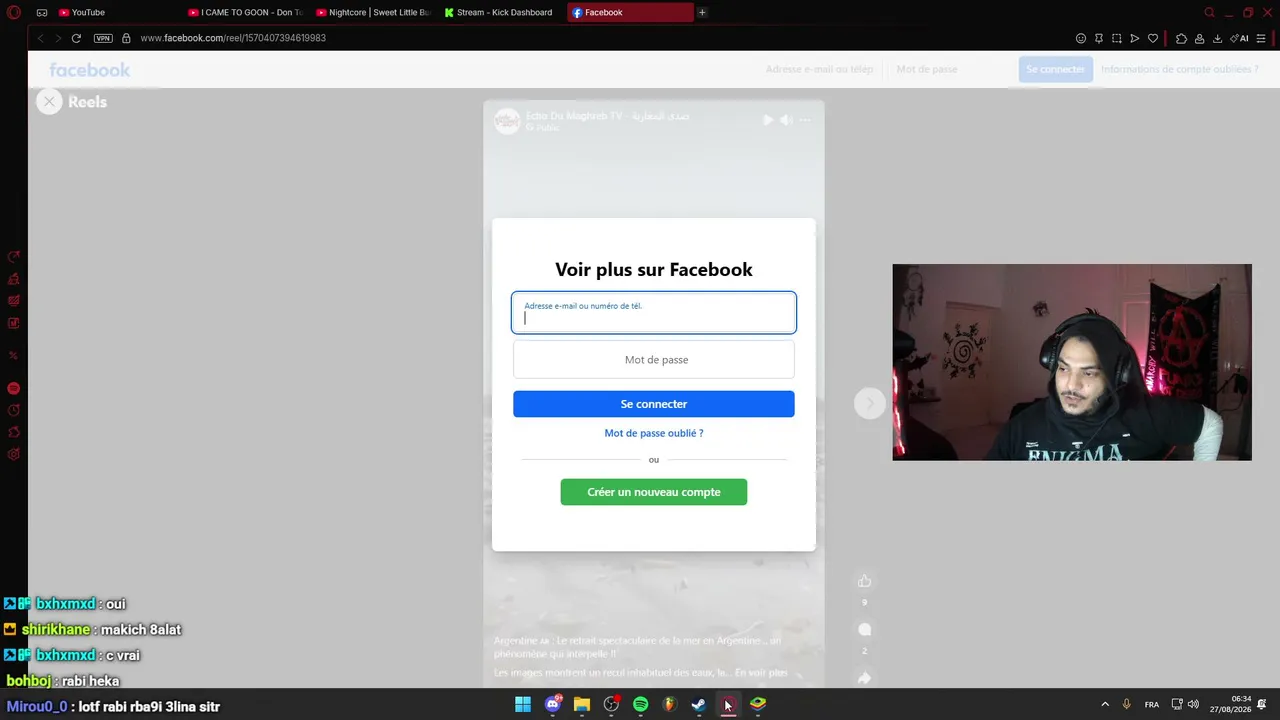Open the reel comments bubble icon
The height and width of the screenshot is (720, 1280).
click(x=865, y=629)
